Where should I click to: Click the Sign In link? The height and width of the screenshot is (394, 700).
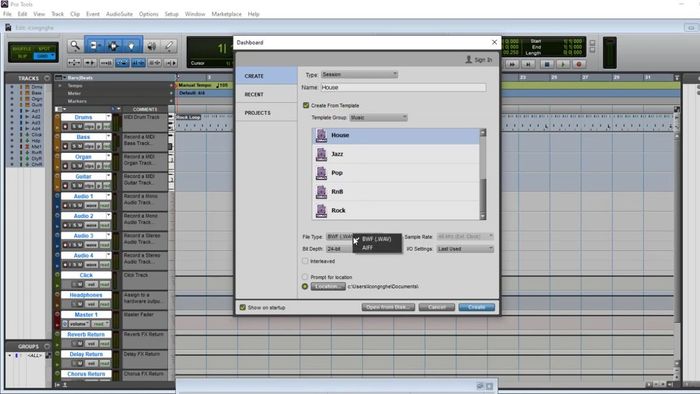click(x=483, y=59)
